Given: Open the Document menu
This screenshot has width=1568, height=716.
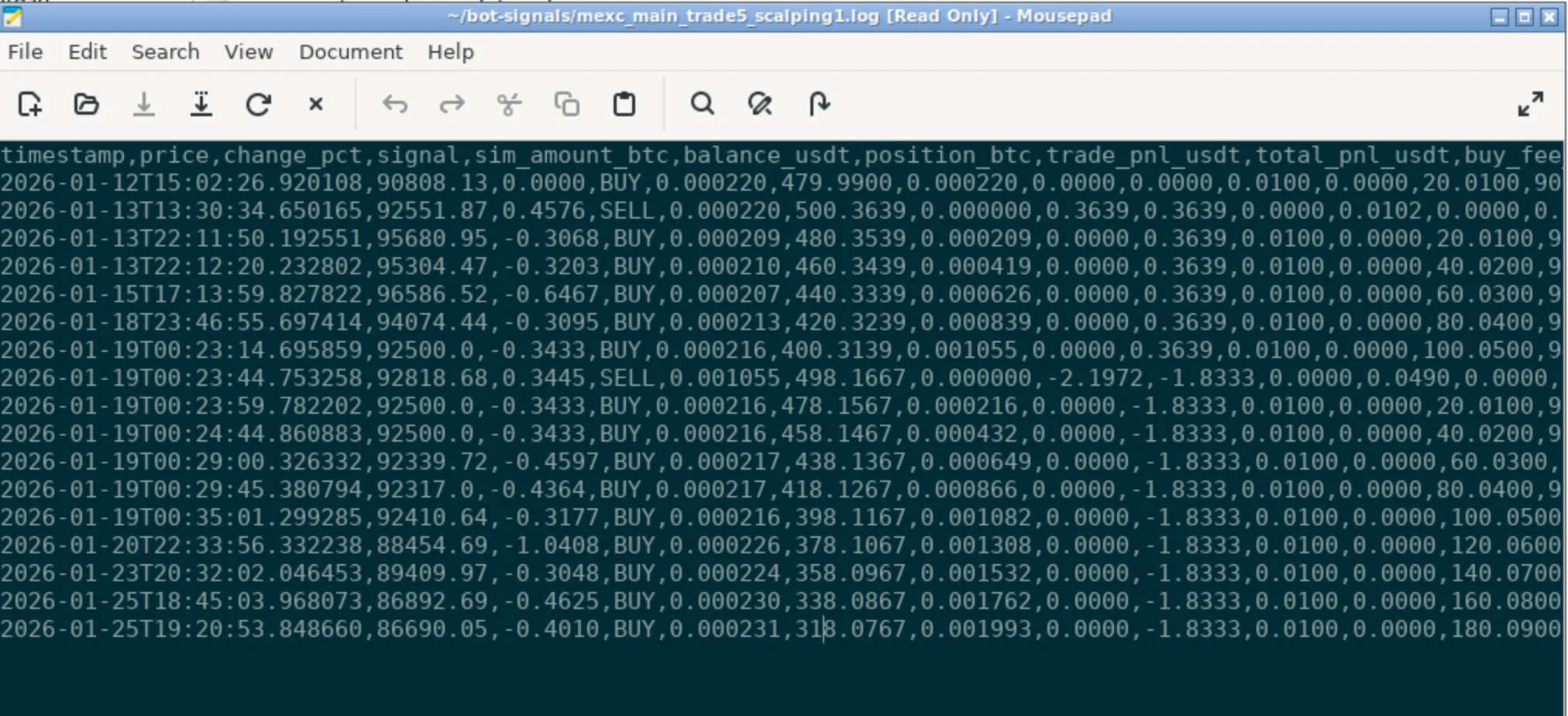Looking at the screenshot, I should [351, 52].
